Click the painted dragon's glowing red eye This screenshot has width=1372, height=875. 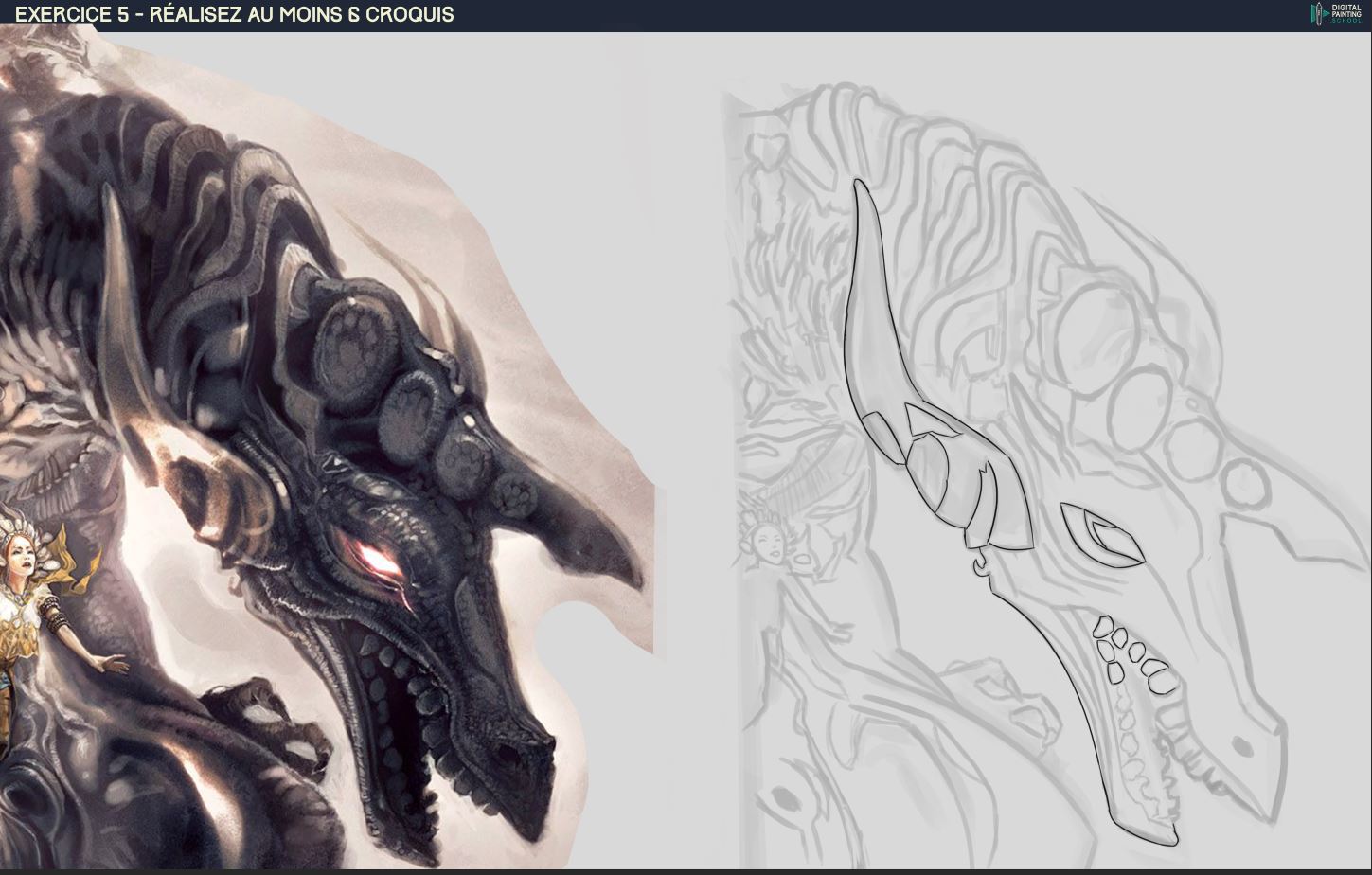pos(377,559)
